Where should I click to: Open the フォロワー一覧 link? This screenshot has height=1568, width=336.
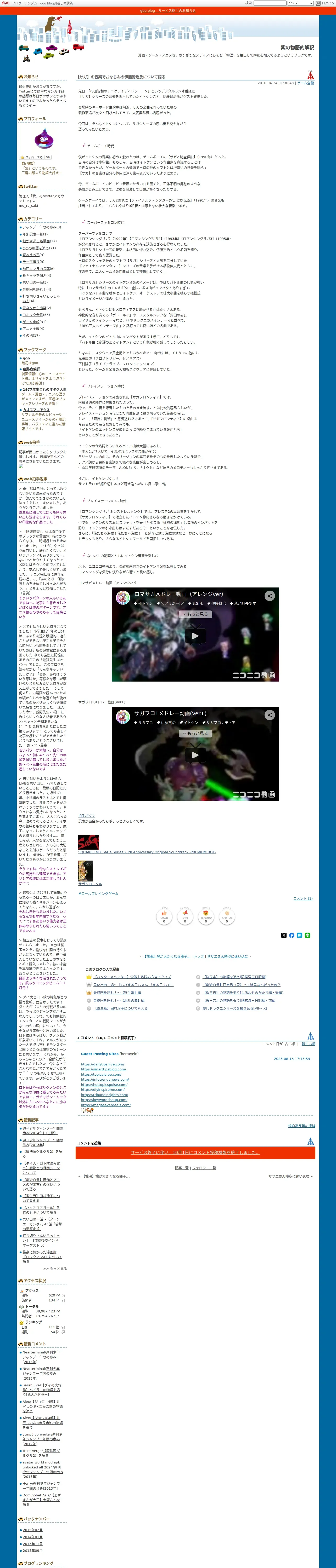pyautogui.click(x=204, y=1168)
